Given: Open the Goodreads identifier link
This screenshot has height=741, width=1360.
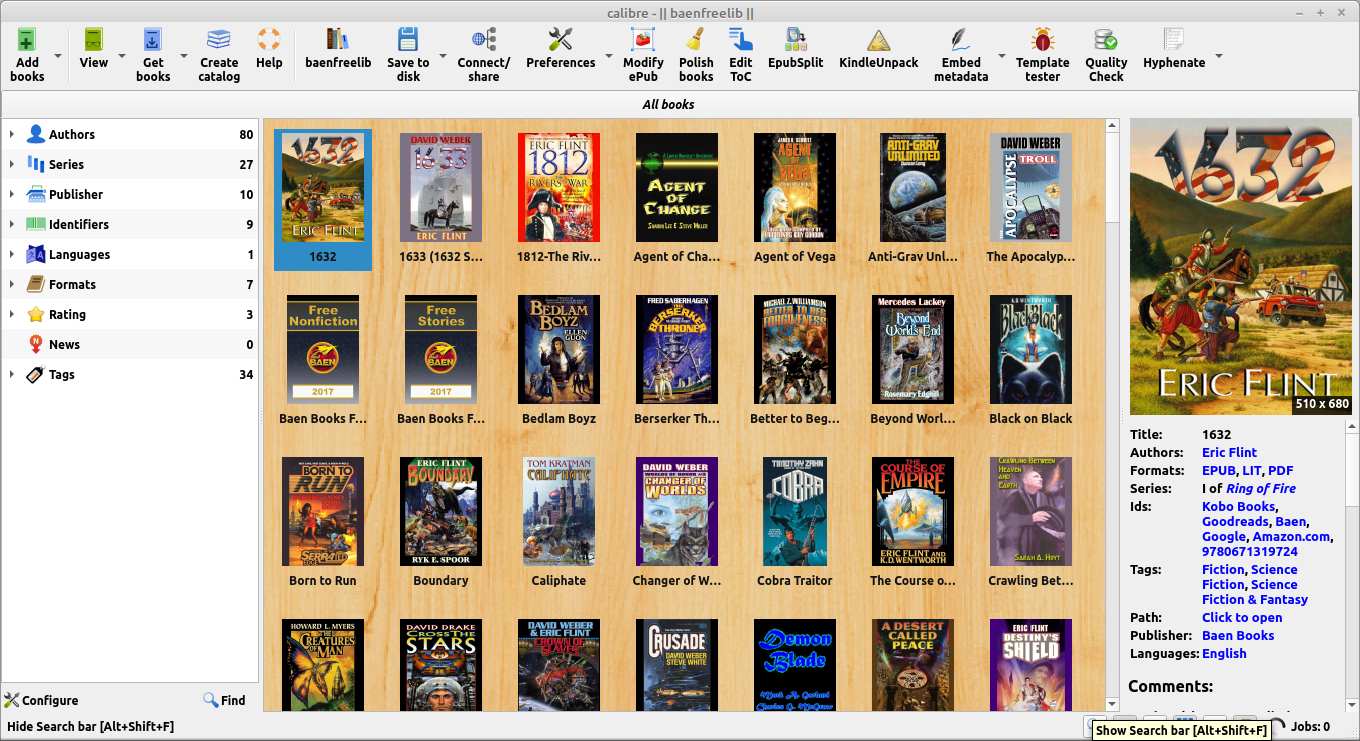Looking at the screenshot, I should click(x=1235, y=521).
